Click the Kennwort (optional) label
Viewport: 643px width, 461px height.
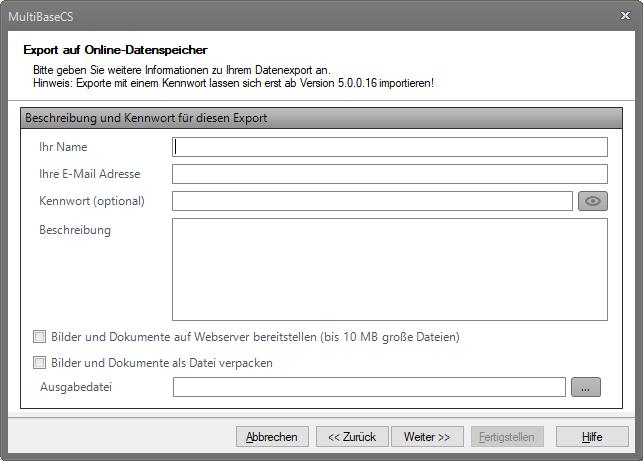point(92,201)
